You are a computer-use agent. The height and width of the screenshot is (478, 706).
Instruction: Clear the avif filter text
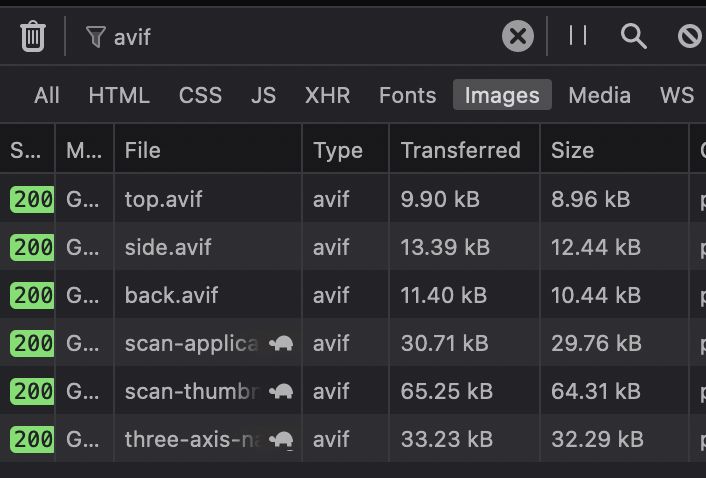point(518,36)
